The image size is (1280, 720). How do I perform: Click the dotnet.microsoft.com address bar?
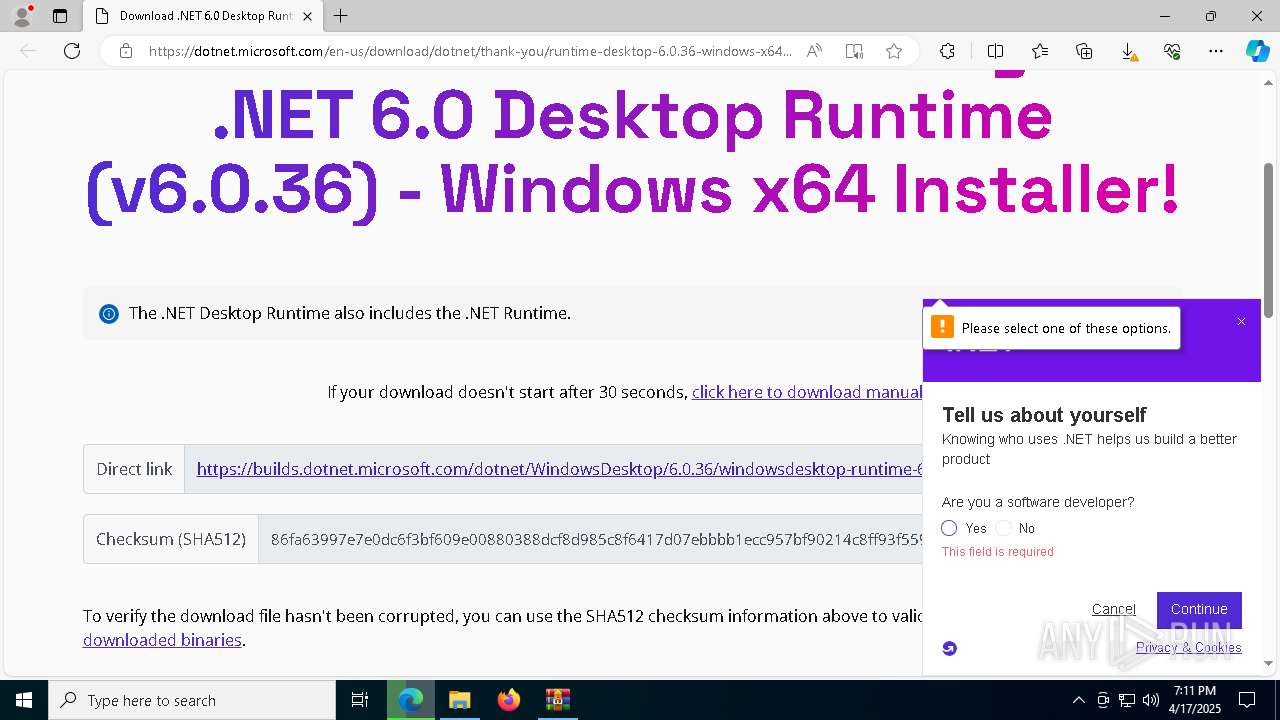pos(470,51)
